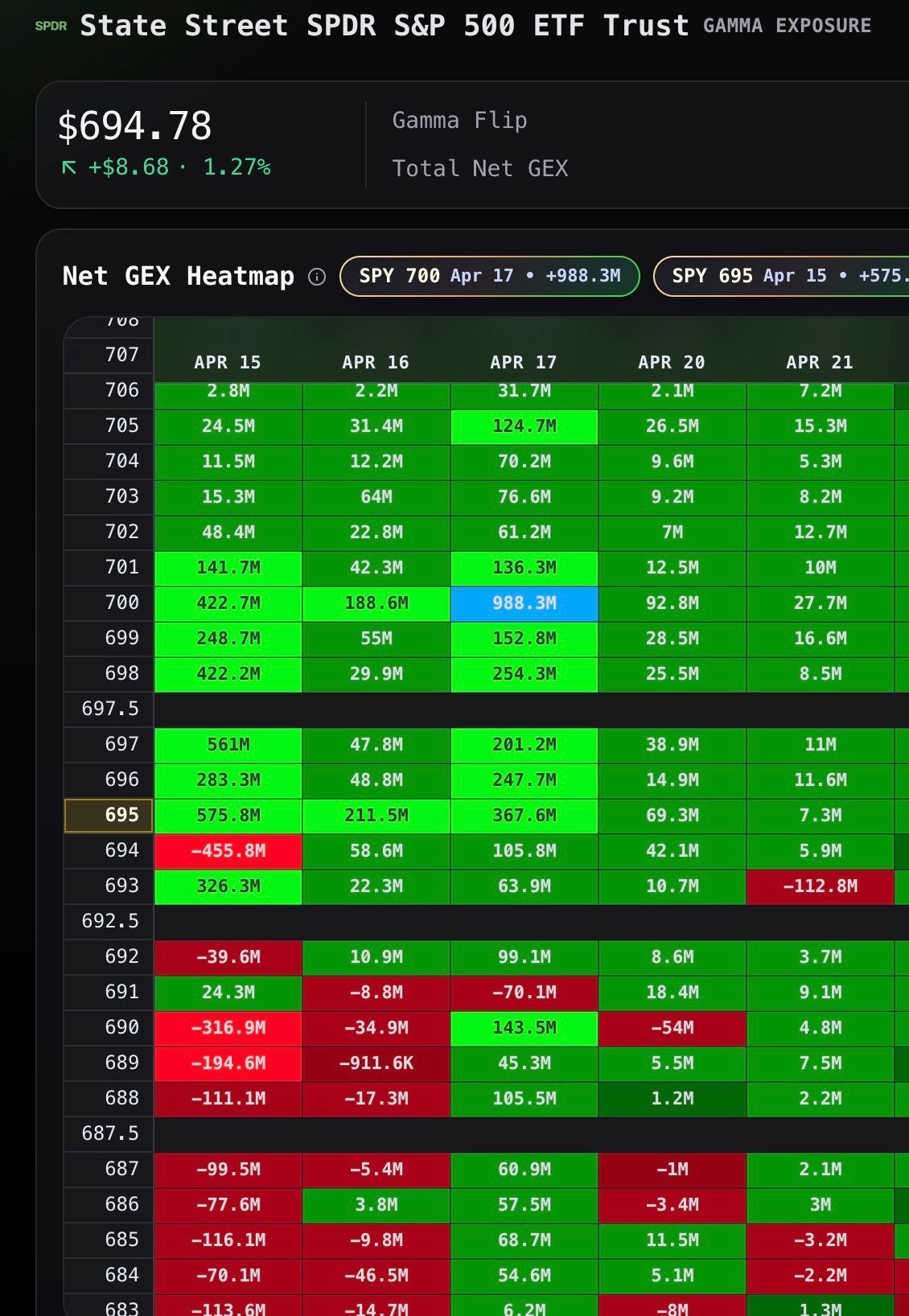This screenshot has width=909, height=1316.
Task: Click the -911.6K cell
Action: click(x=376, y=1063)
